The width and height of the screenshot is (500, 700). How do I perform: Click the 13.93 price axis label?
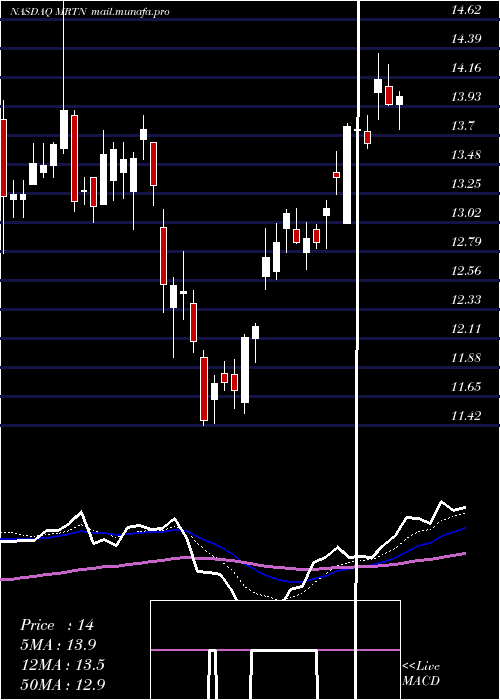click(466, 96)
